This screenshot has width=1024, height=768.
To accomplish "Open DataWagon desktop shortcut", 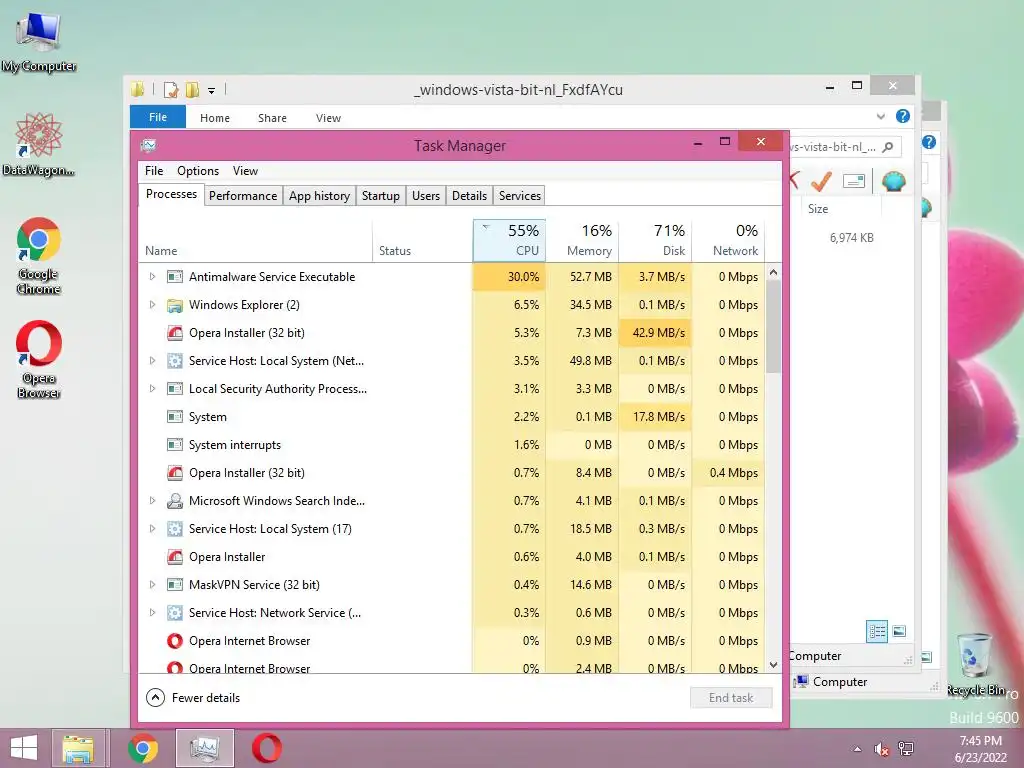I will click(39, 144).
